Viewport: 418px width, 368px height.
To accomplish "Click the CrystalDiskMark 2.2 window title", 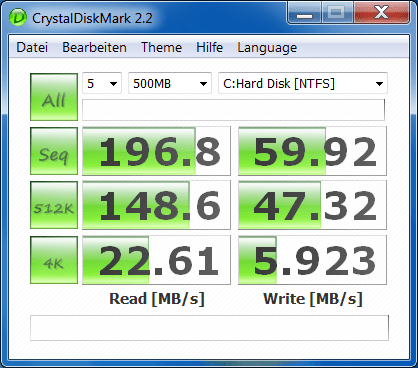I will pyautogui.click(x=92, y=18).
